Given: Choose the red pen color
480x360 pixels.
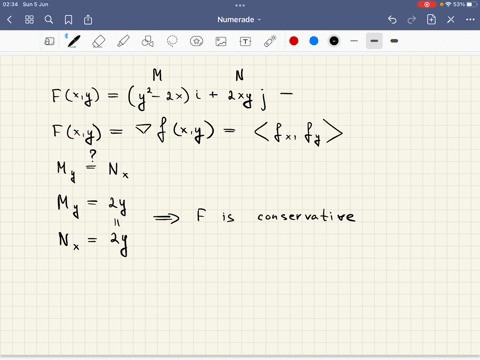Looking at the screenshot, I should pyautogui.click(x=294, y=41).
